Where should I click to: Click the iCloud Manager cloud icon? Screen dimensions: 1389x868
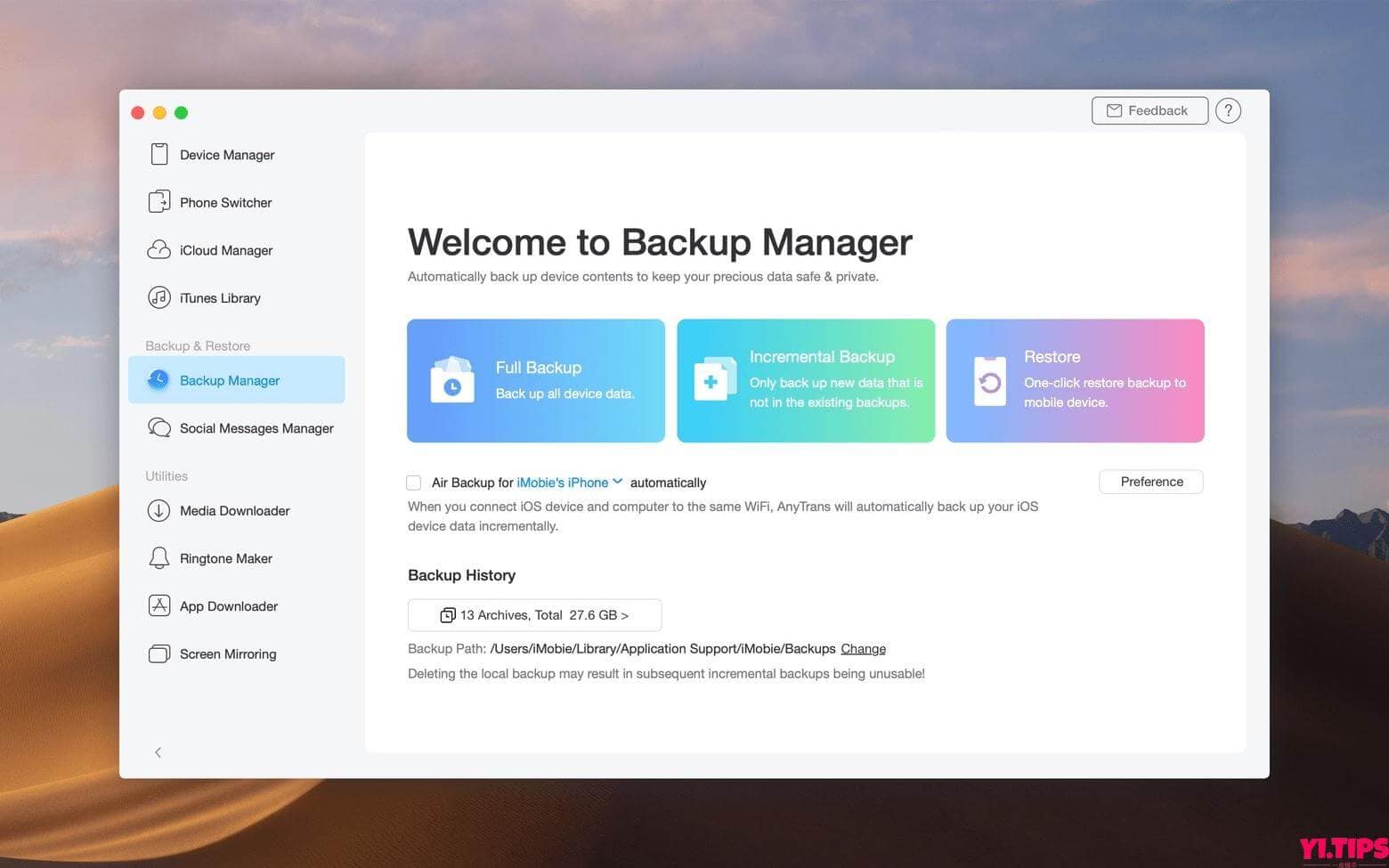(x=158, y=250)
